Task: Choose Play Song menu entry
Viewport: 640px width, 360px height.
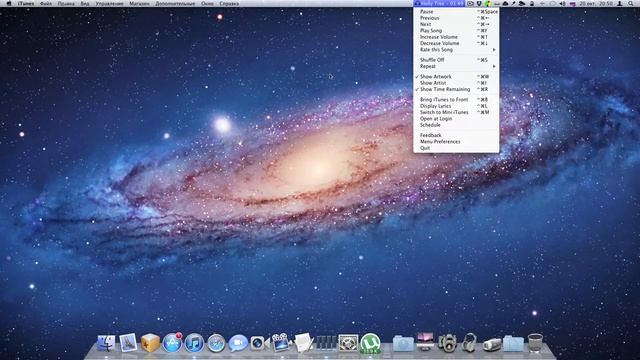Action: (x=456, y=31)
